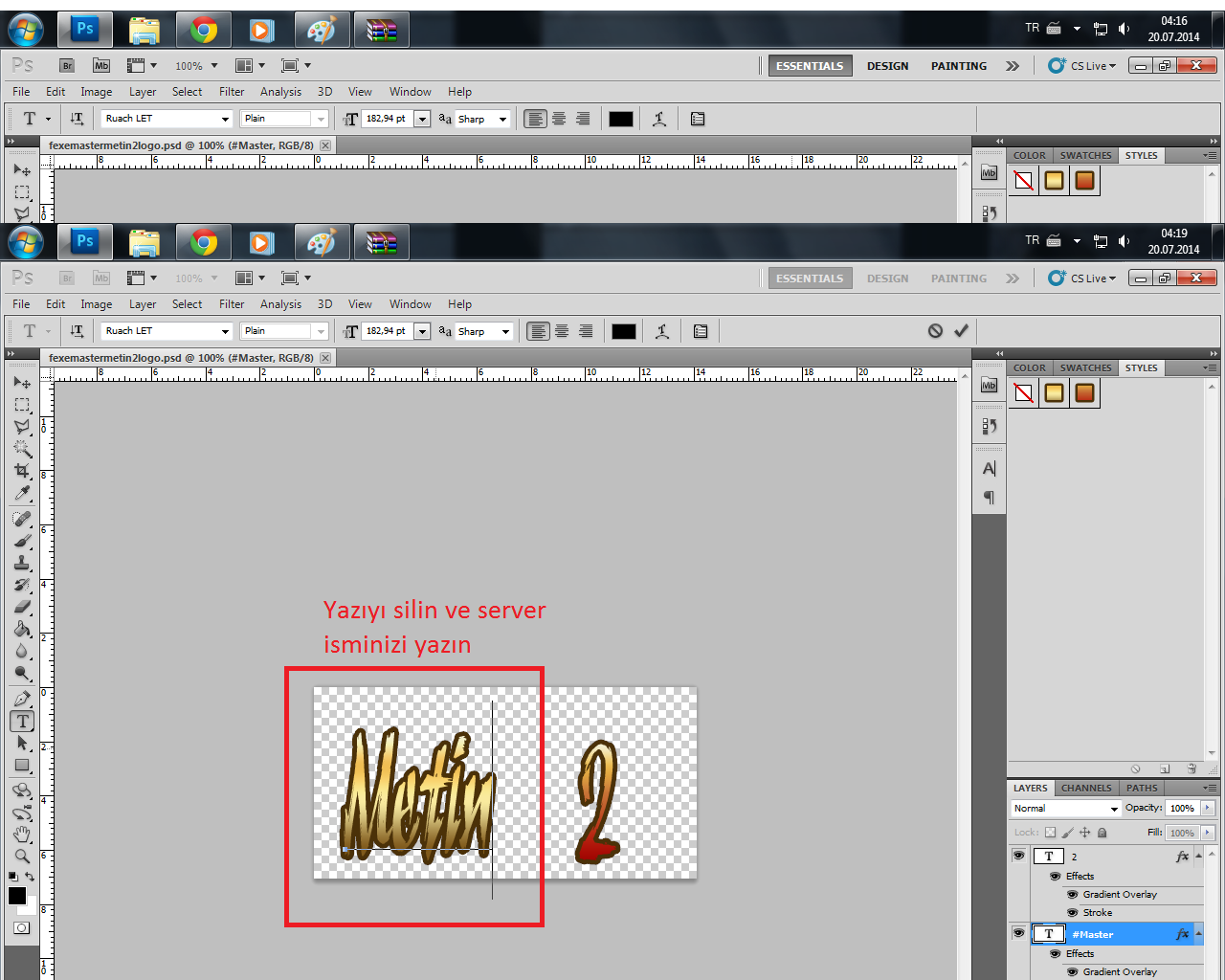Screen dimensions: 1225x980
Task: Collapse effects arrow on layer 2
Action: (1198, 856)
